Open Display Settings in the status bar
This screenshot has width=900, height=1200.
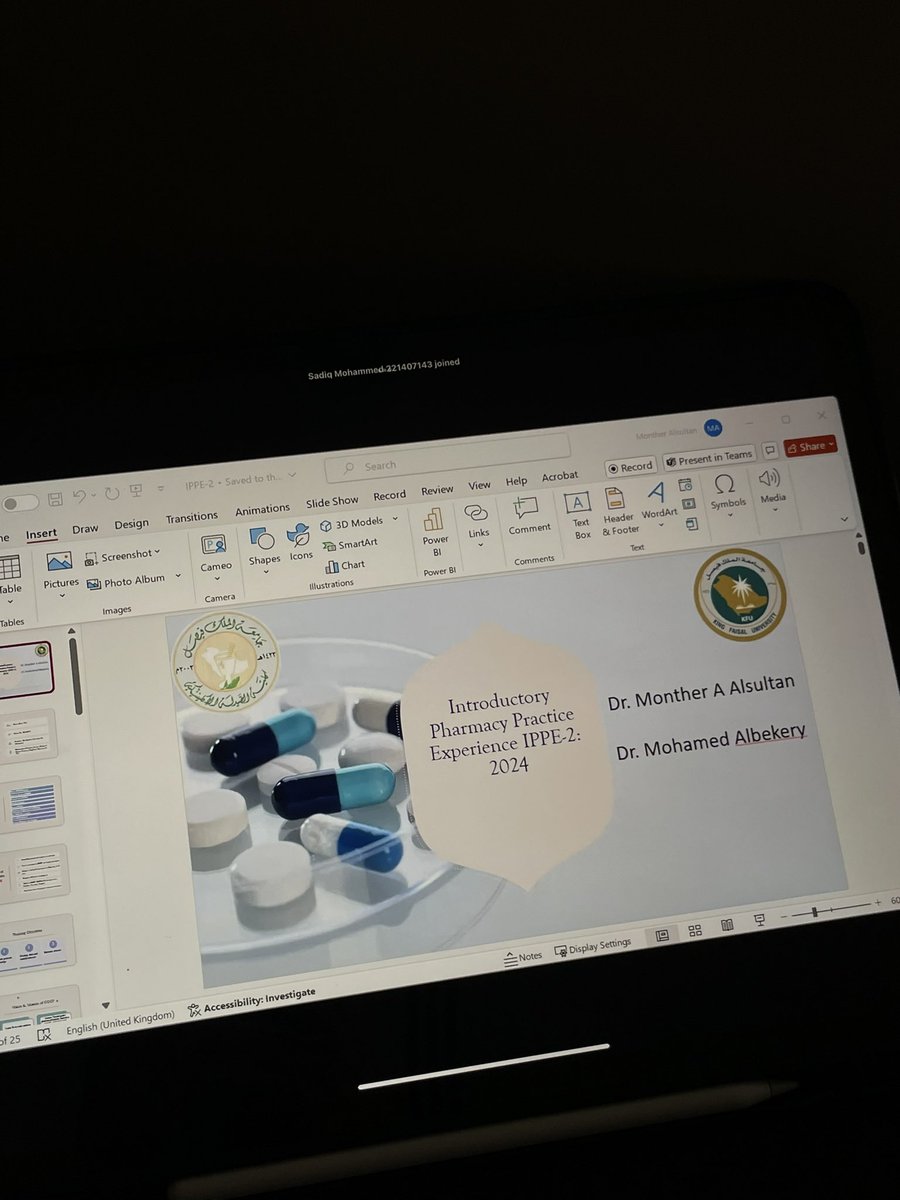[594, 946]
